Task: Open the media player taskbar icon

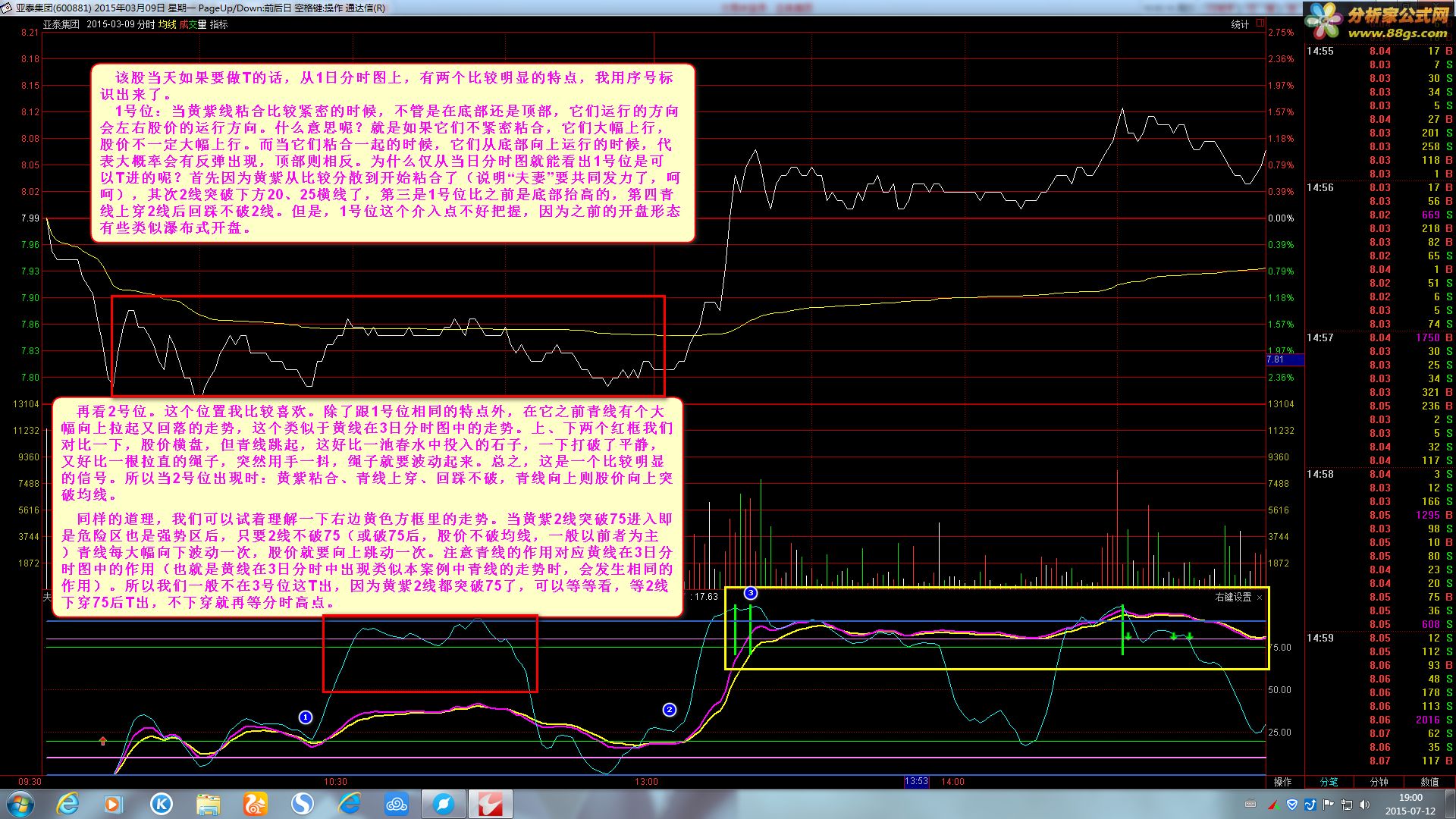Action: click(x=114, y=804)
